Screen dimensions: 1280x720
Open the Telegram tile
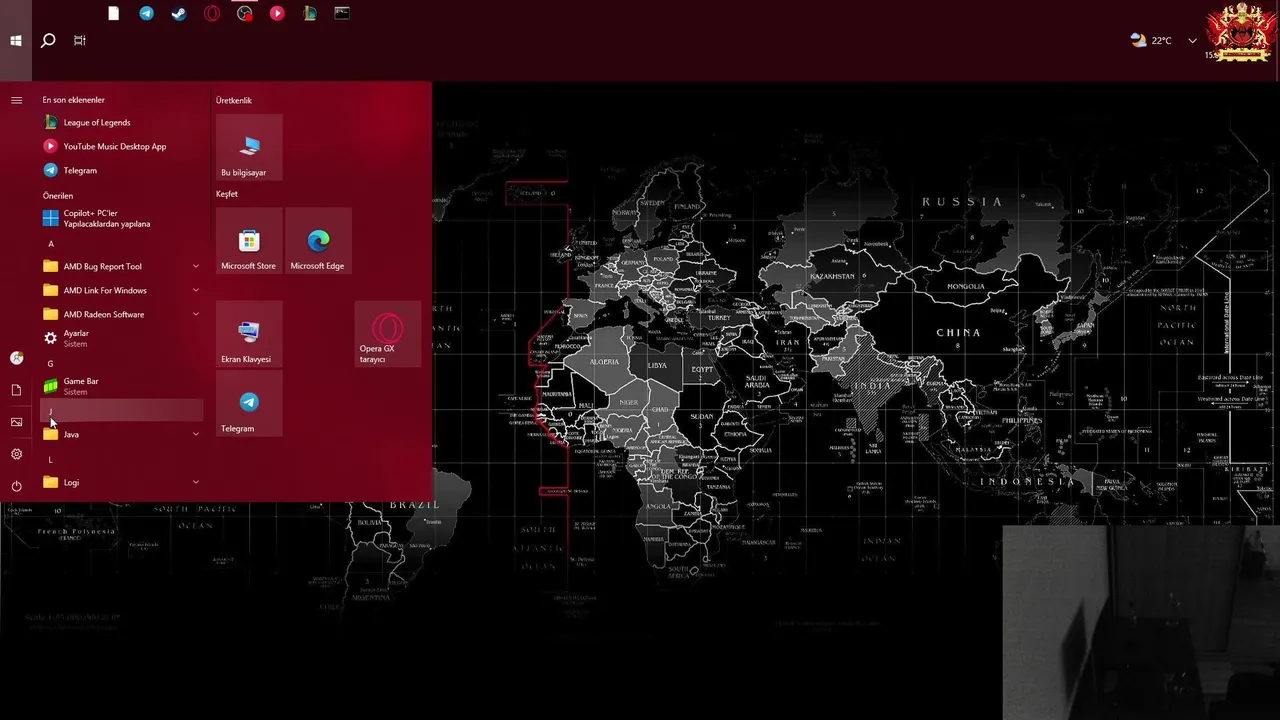pos(249,403)
